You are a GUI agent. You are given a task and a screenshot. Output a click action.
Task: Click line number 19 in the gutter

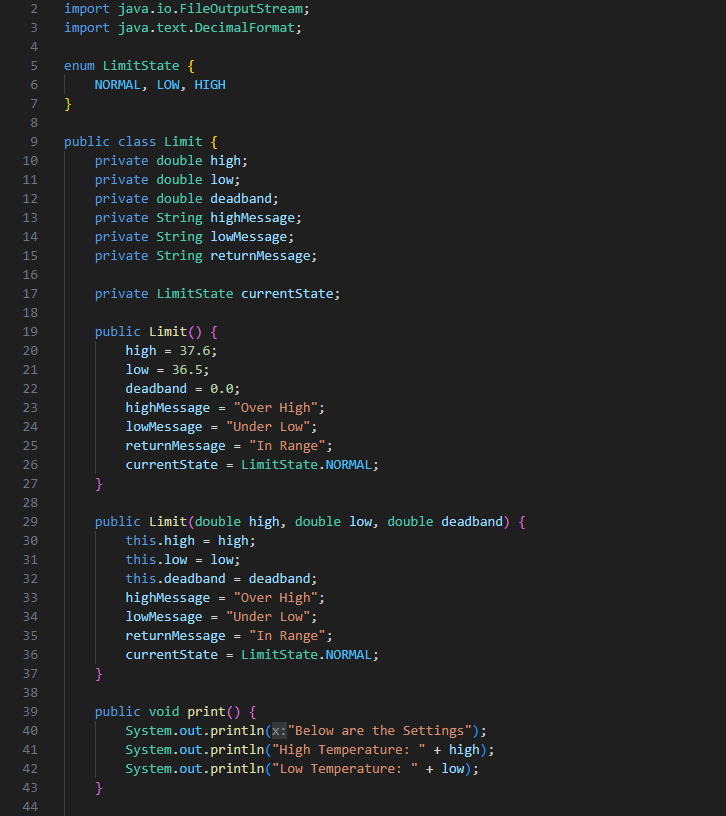(x=30, y=332)
